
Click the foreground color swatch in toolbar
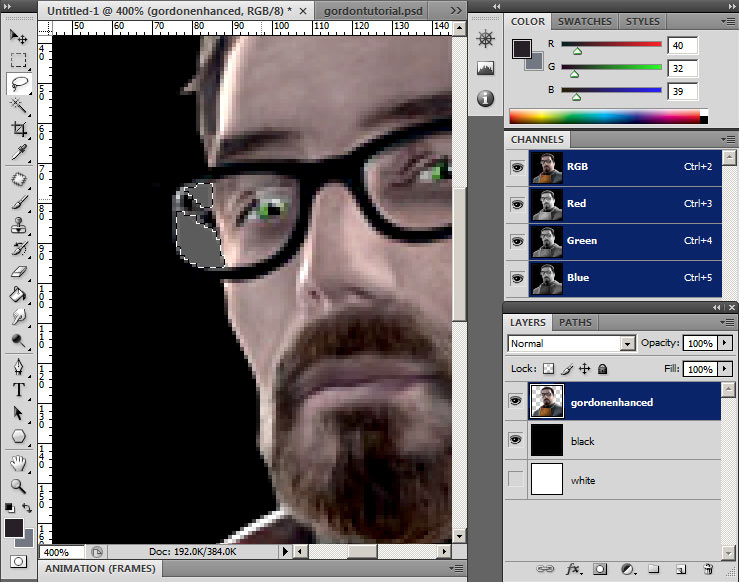click(14, 526)
